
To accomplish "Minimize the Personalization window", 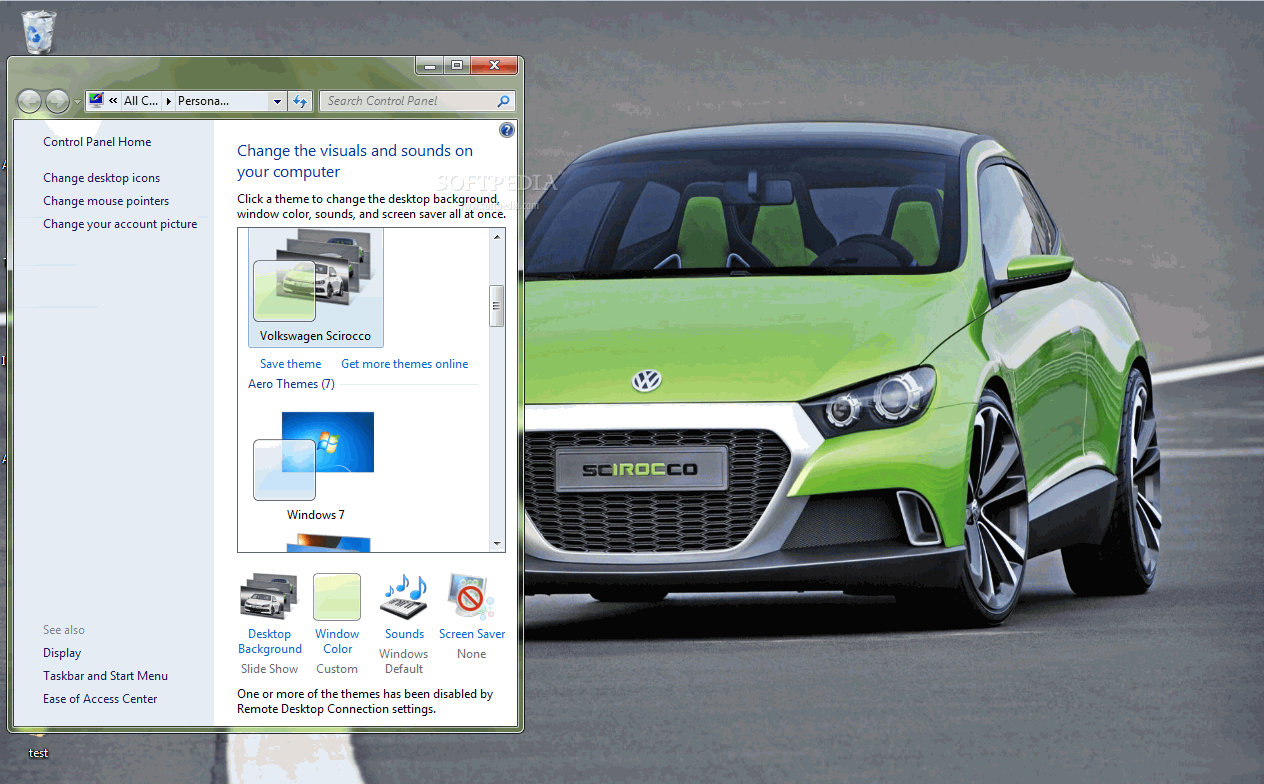I will coord(430,66).
